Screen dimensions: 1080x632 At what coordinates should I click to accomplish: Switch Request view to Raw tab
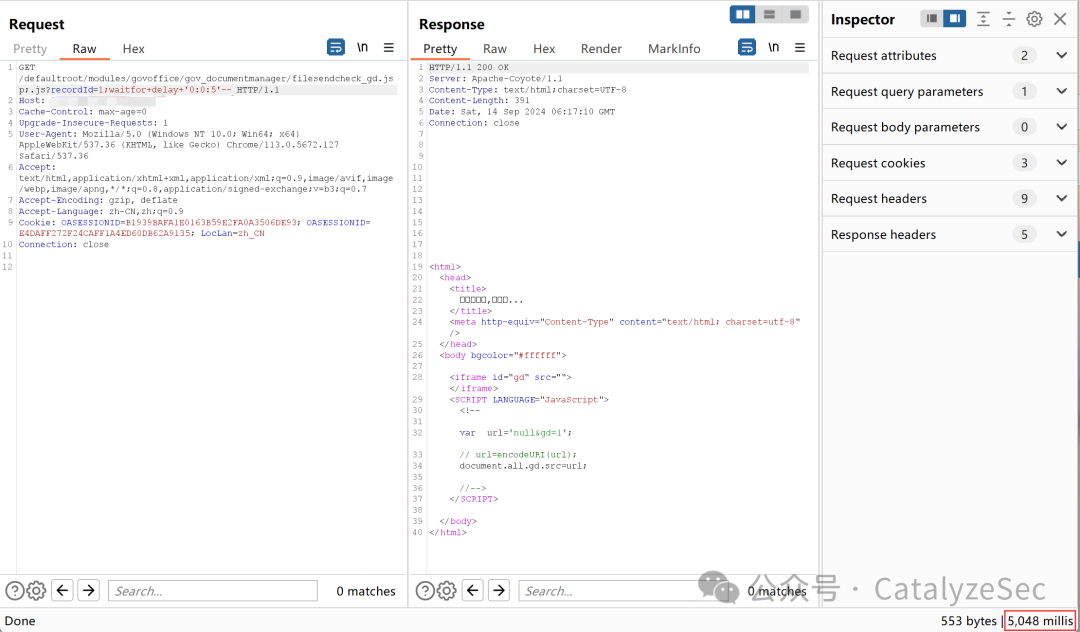pyautogui.click(x=85, y=49)
